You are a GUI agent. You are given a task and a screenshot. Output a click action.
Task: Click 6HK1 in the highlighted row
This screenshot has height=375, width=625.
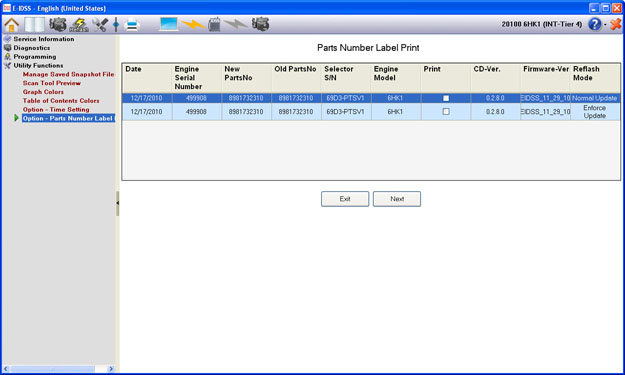pyautogui.click(x=395, y=98)
